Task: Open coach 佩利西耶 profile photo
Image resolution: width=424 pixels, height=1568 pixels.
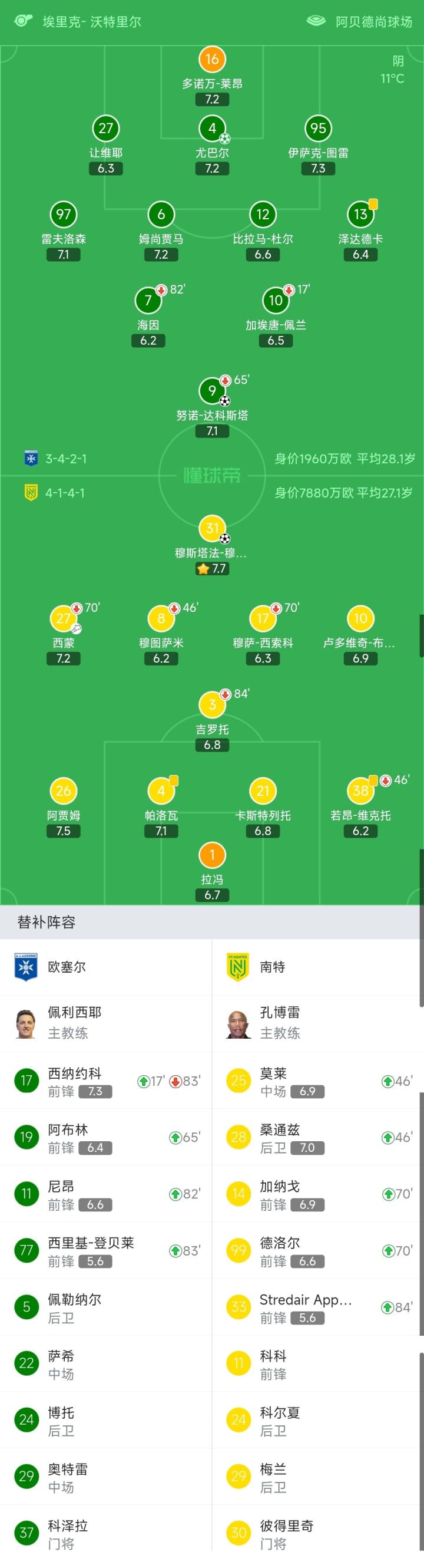Action: tap(25, 1023)
